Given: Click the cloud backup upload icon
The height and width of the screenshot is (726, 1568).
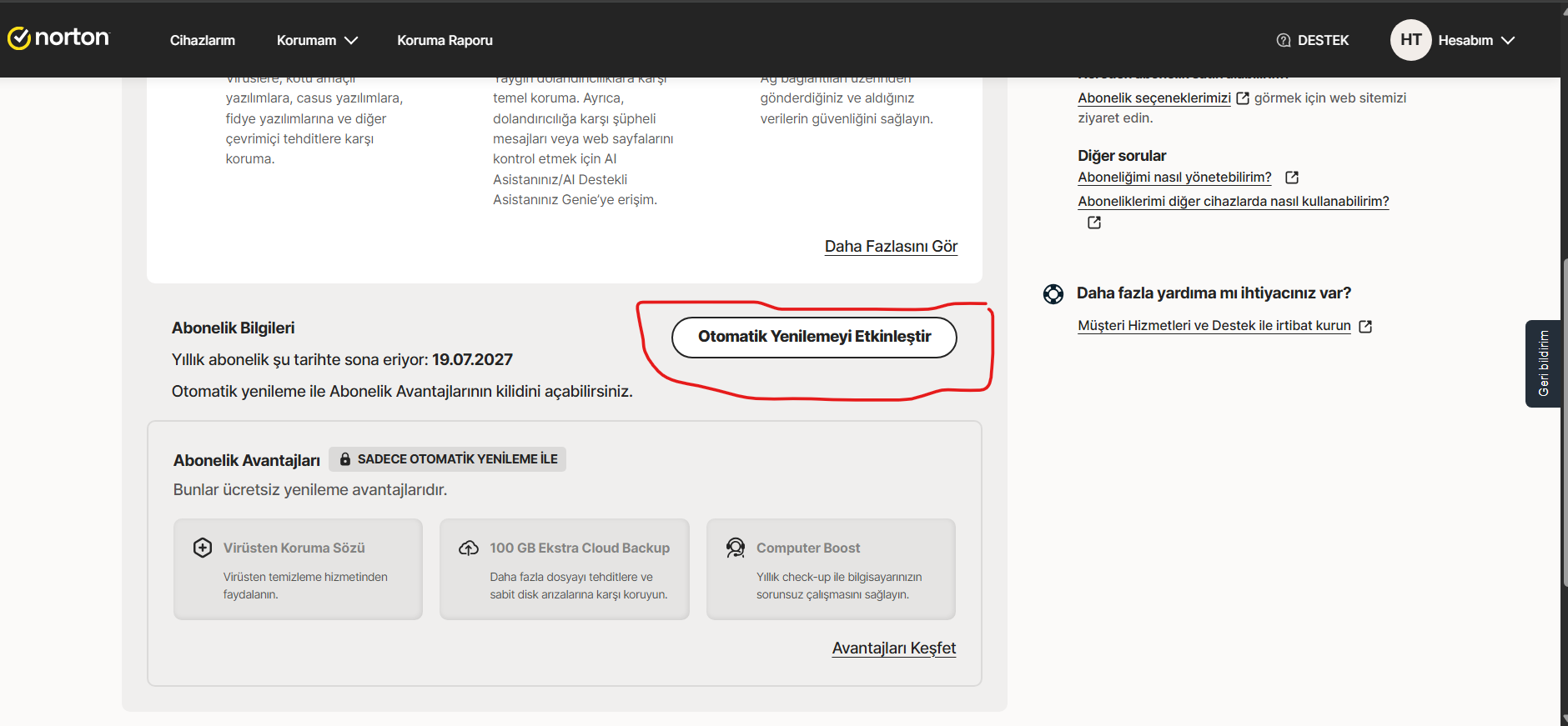Looking at the screenshot, I should click(x=469, y=548).
